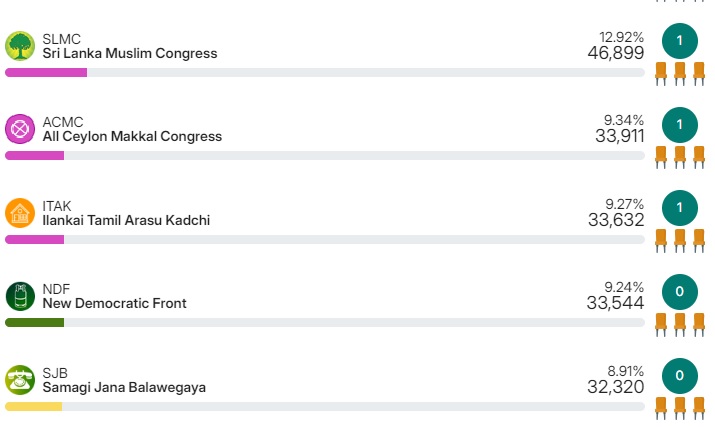715x427 pixels.
Task: Click the ACMC seat count badge
Action: pyautogui.click(x=679, y=125)
